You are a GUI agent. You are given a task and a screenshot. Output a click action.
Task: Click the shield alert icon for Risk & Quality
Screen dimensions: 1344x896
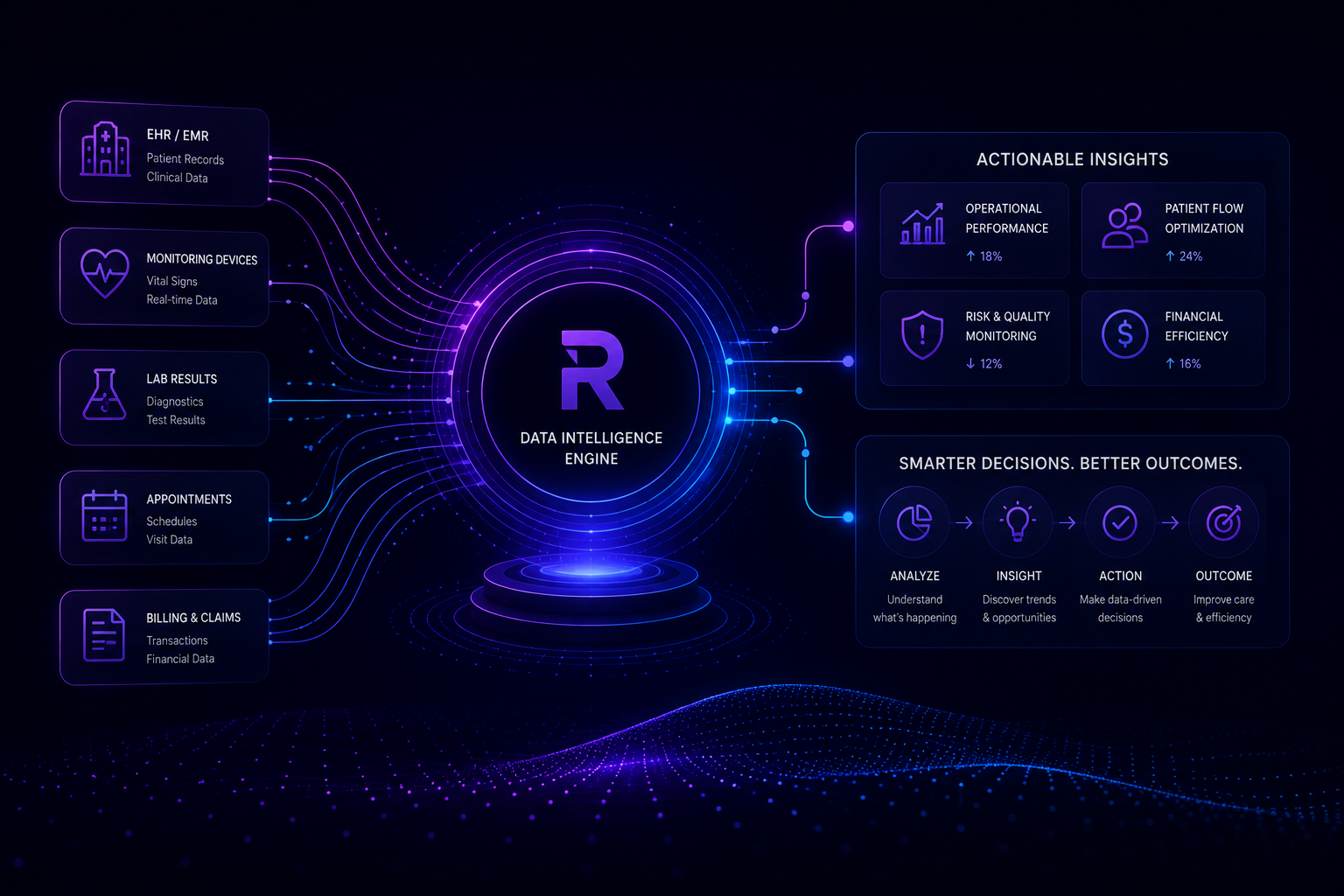click(x=922, y=335)
